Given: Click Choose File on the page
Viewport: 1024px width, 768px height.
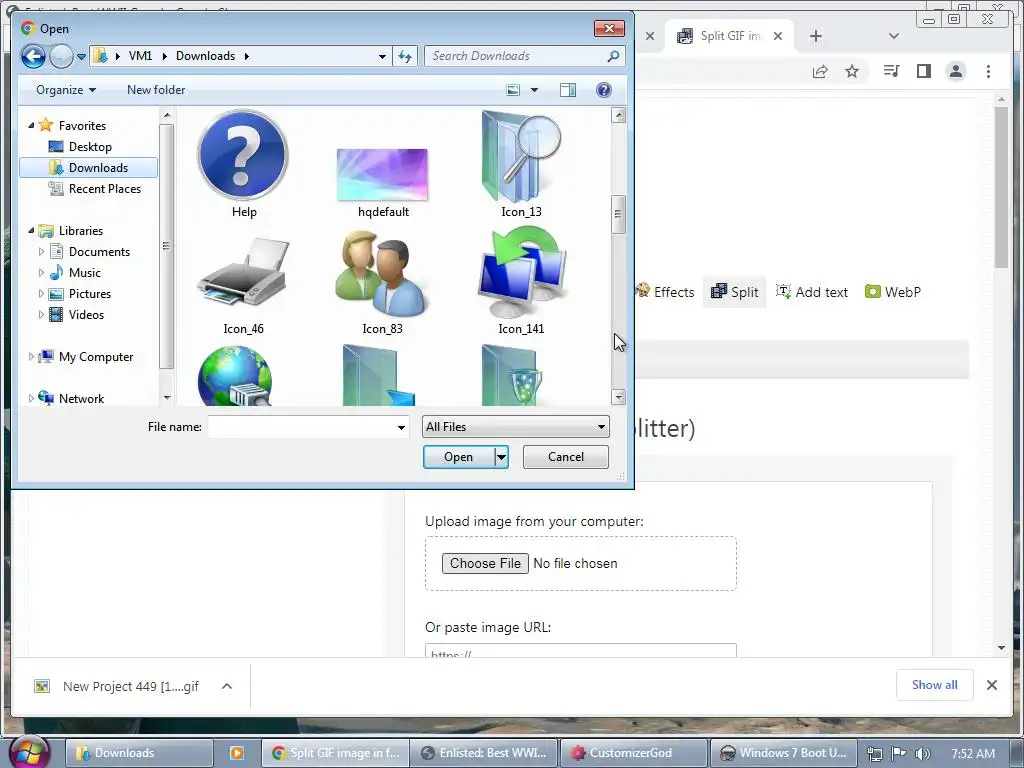Looking at the screenshot, I should tap(485, 563).
